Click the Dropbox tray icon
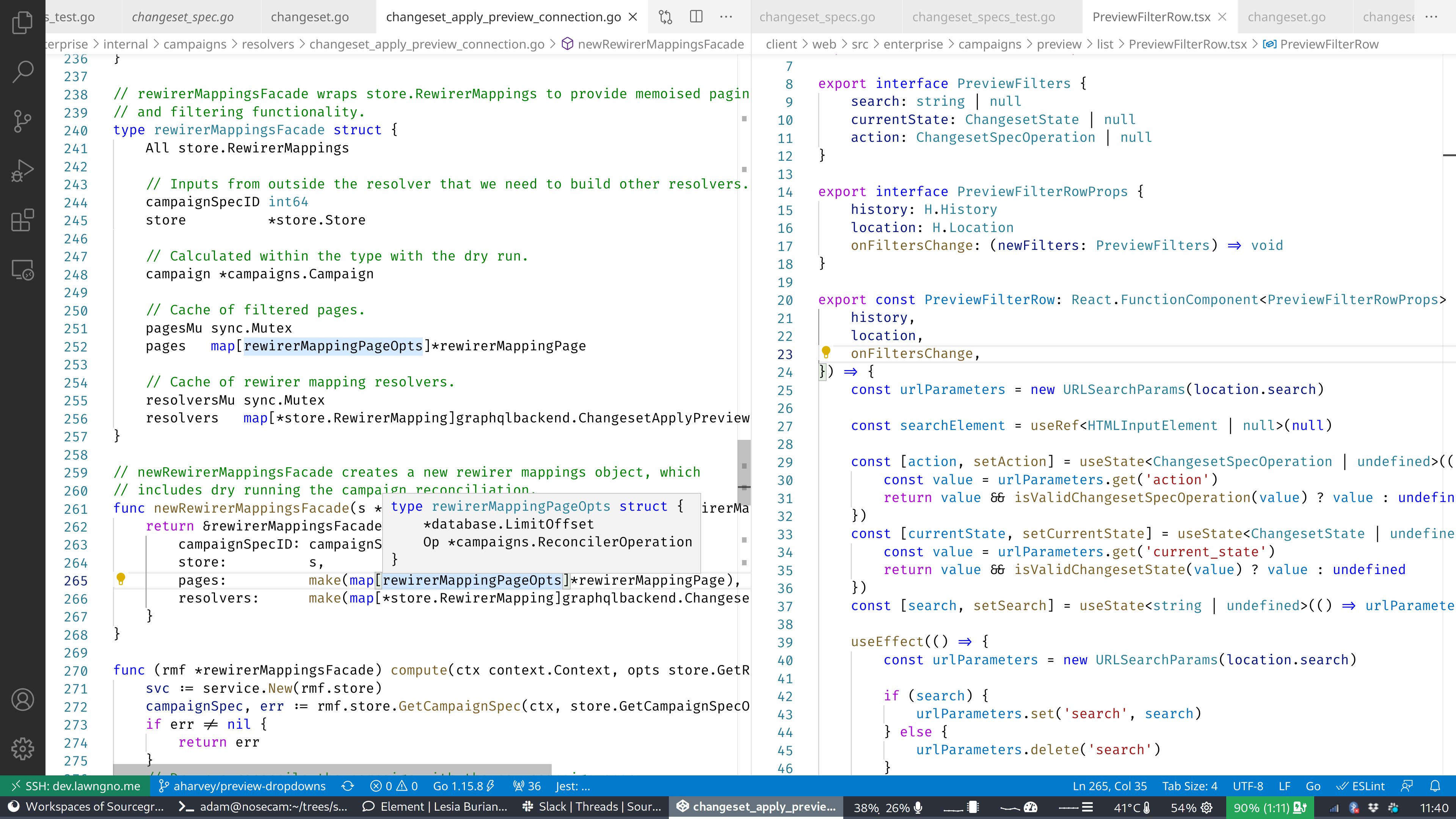The height and width of the screenshot is (819, 1456). (x=1373, y=808)
